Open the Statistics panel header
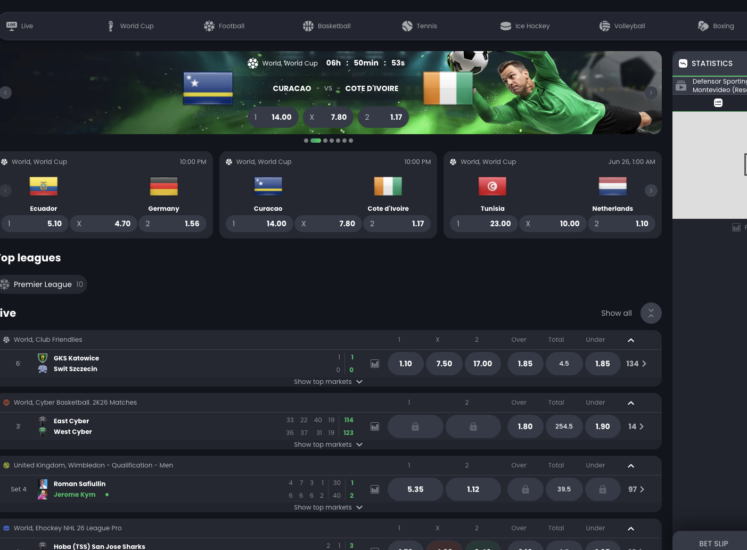 [x=710, y=63]
